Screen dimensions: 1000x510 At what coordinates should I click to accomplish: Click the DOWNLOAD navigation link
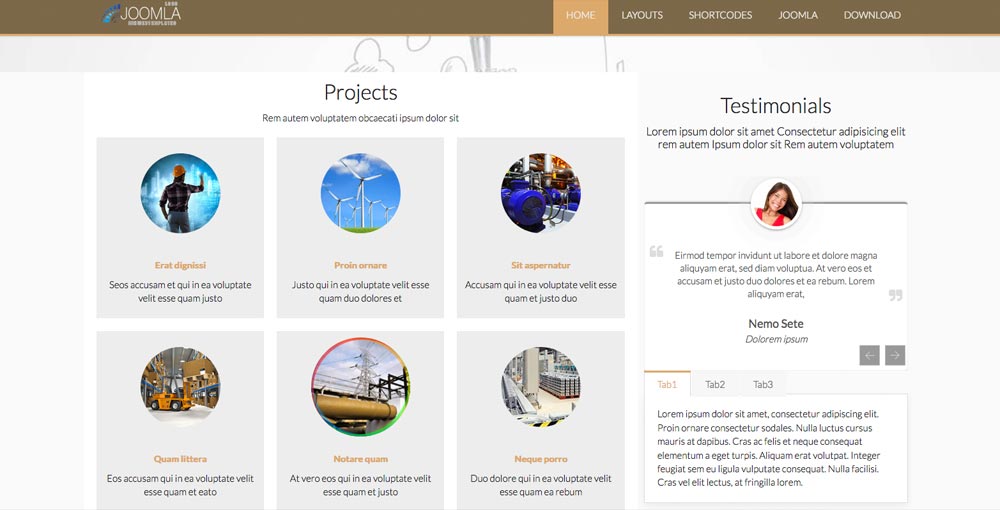tap(872, 15)
